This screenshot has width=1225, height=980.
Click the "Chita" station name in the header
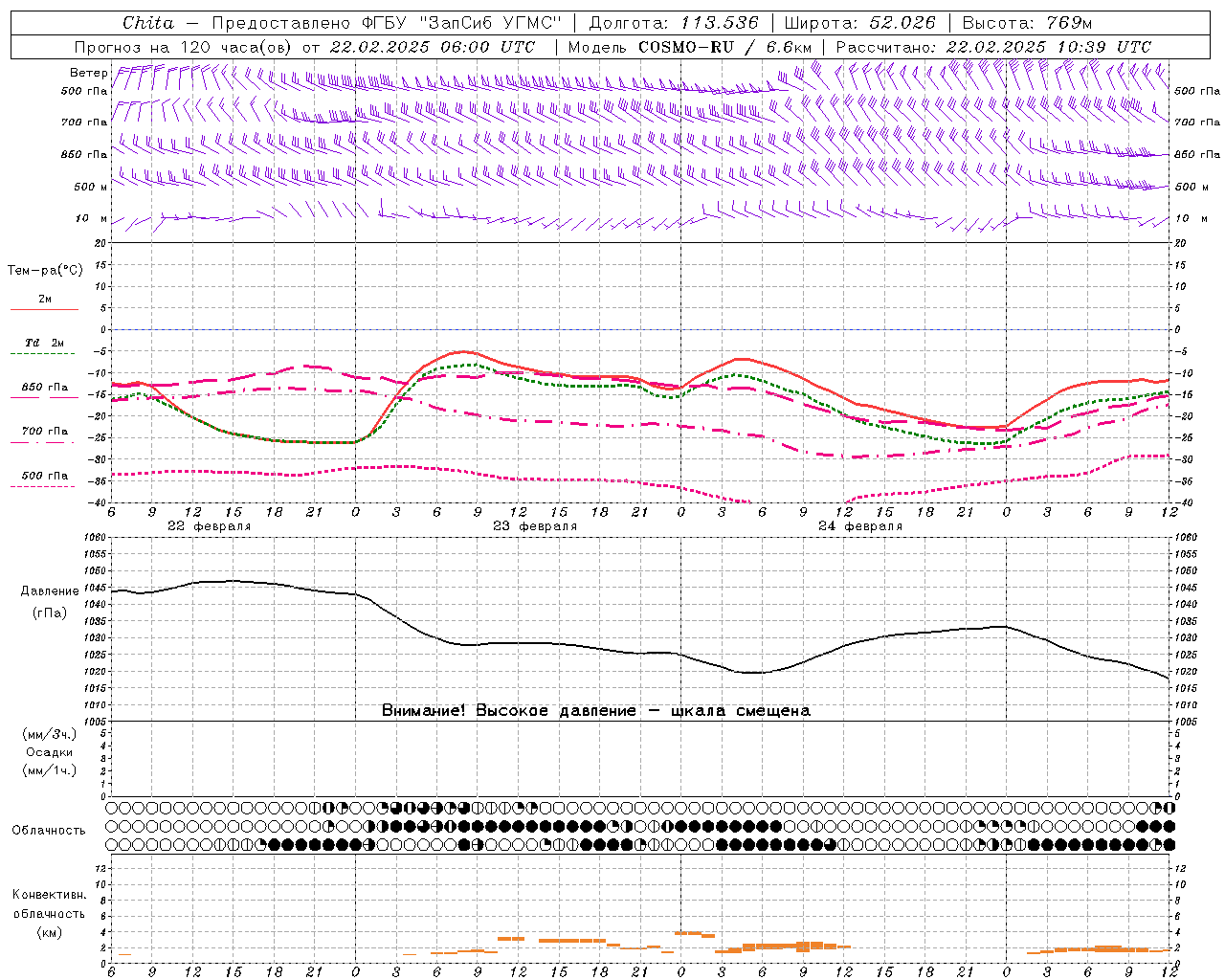(x=148, y=23)
